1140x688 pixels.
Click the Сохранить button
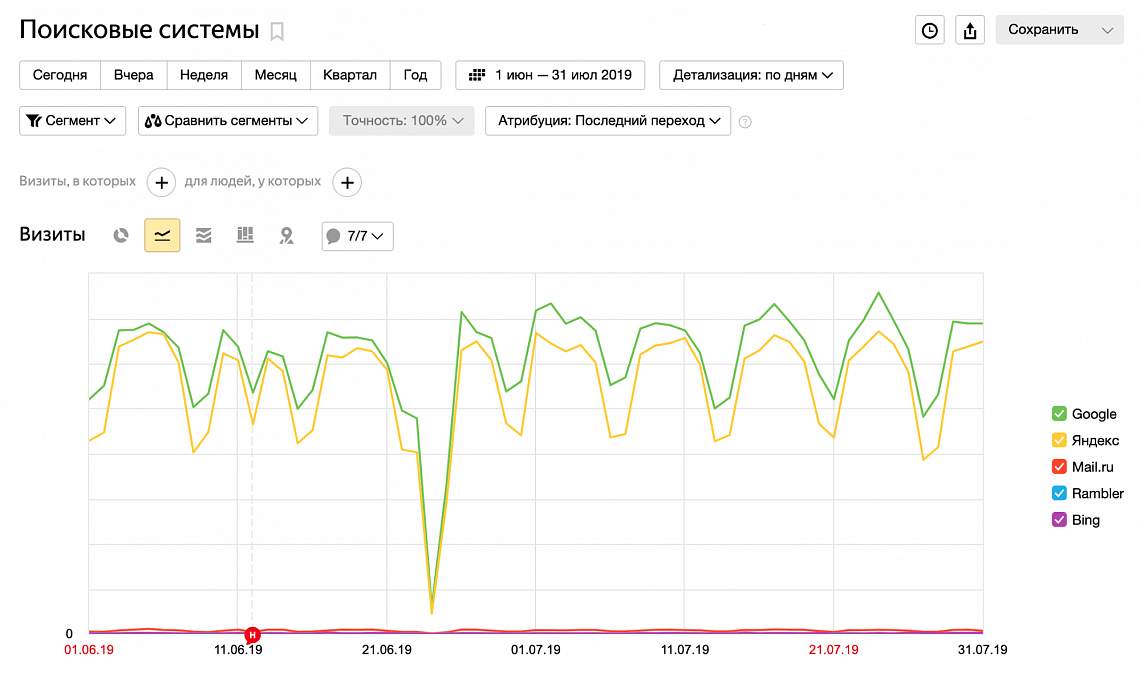pyautogui.click(x=1043, y=30)
